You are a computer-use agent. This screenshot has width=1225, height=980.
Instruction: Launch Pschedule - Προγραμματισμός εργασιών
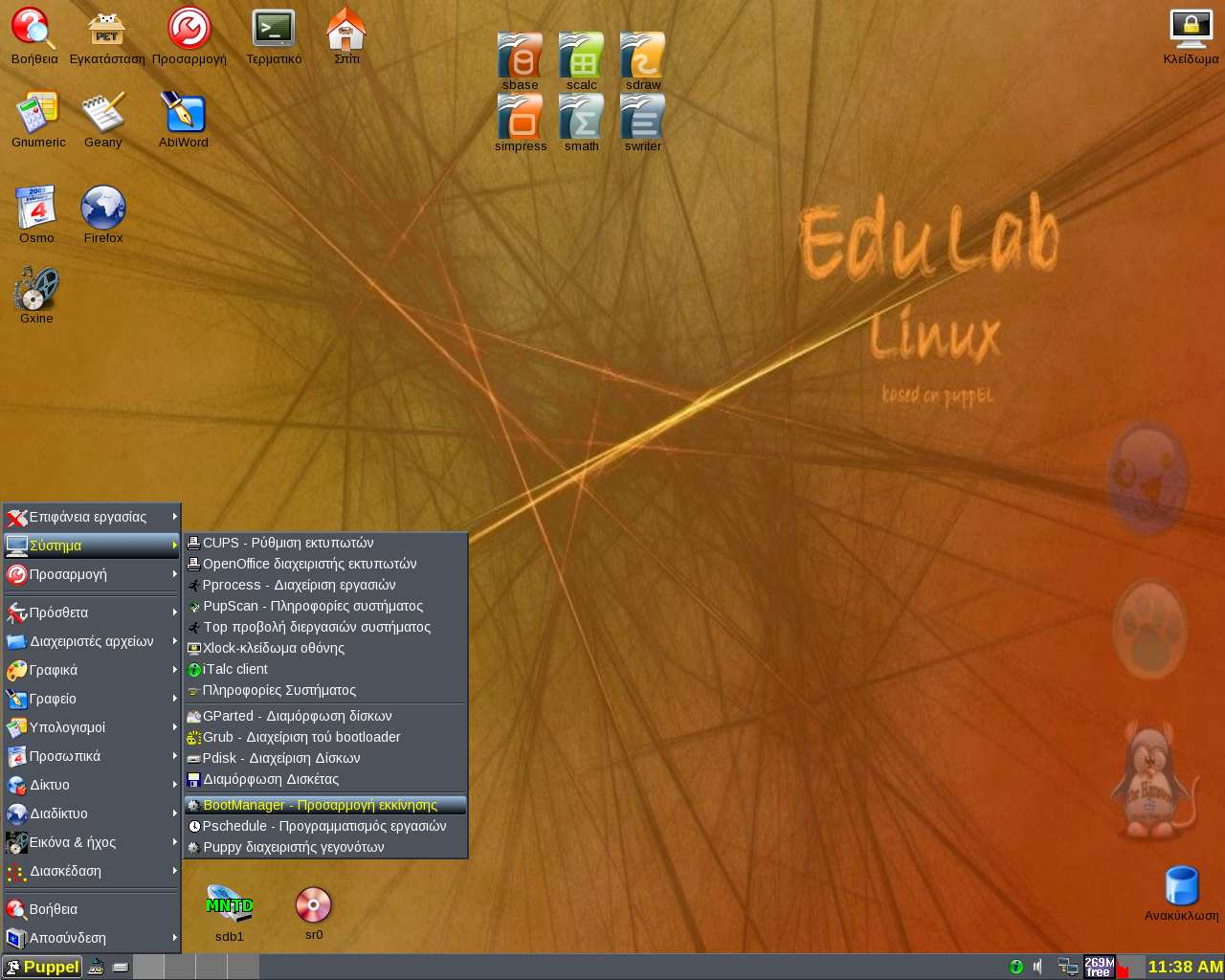325,826
